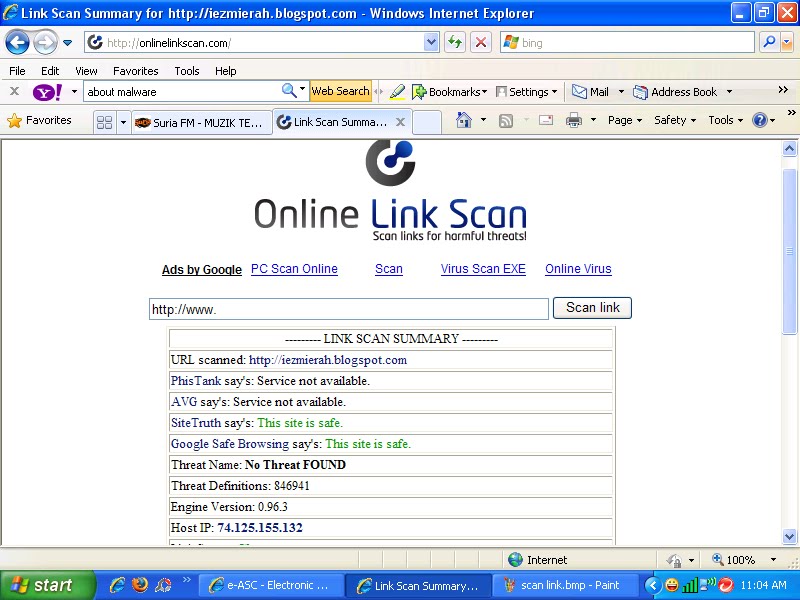Viewport: 800px width, 600px height.
Task: Open the Online Virus ad link
Action: (578, 269)
